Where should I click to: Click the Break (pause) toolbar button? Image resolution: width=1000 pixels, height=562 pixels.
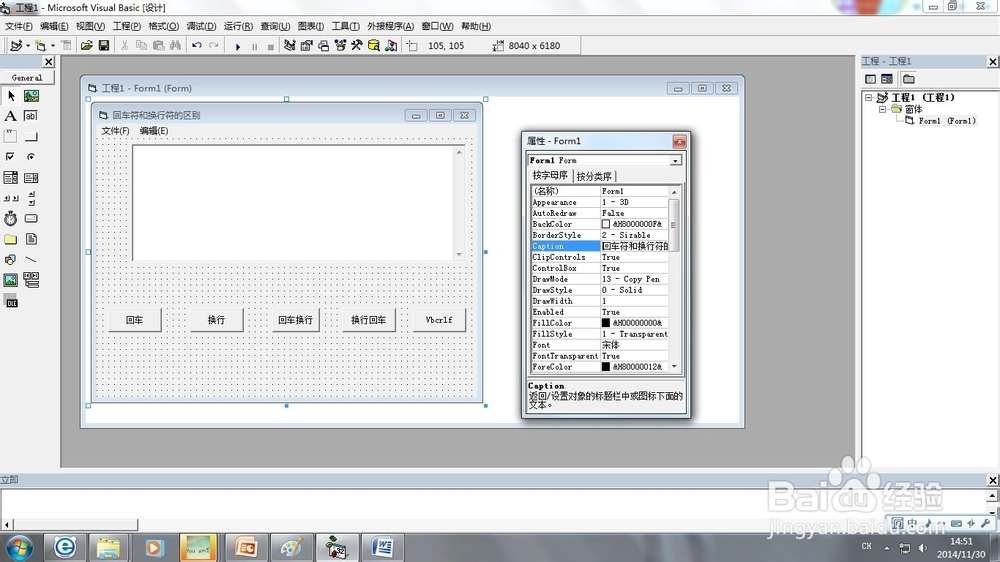(254, 46)
